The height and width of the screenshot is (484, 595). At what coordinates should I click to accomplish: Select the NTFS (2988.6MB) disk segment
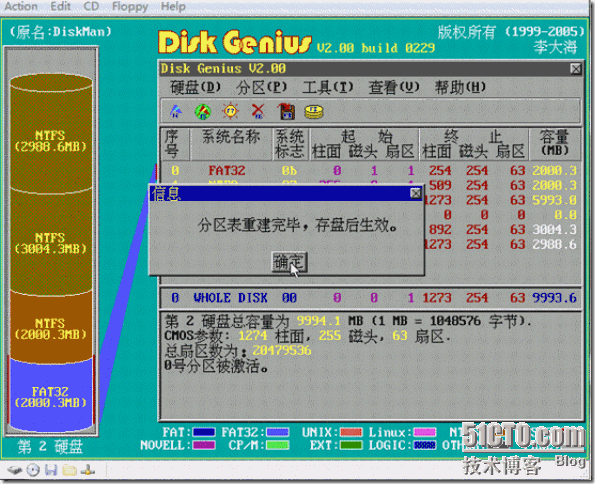(50, 141)
